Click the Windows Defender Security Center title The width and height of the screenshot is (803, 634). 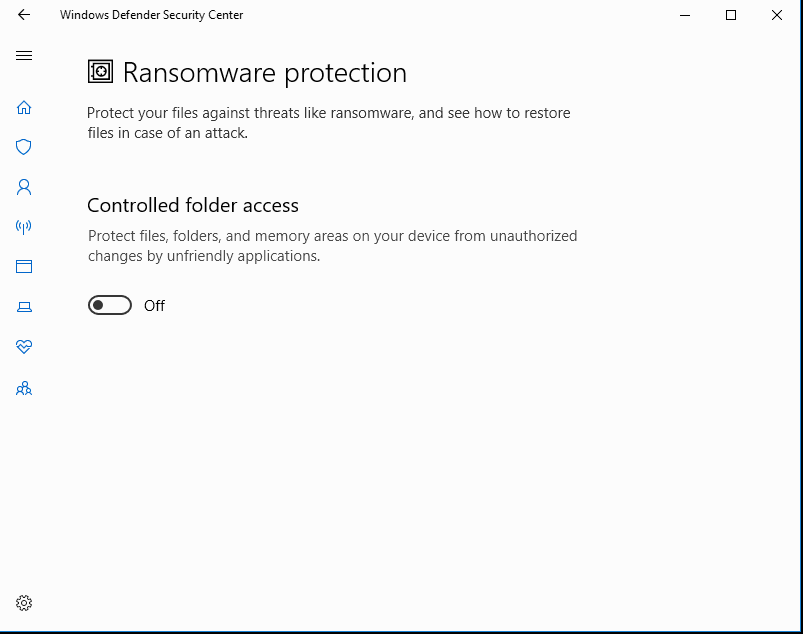coord(152,15)
